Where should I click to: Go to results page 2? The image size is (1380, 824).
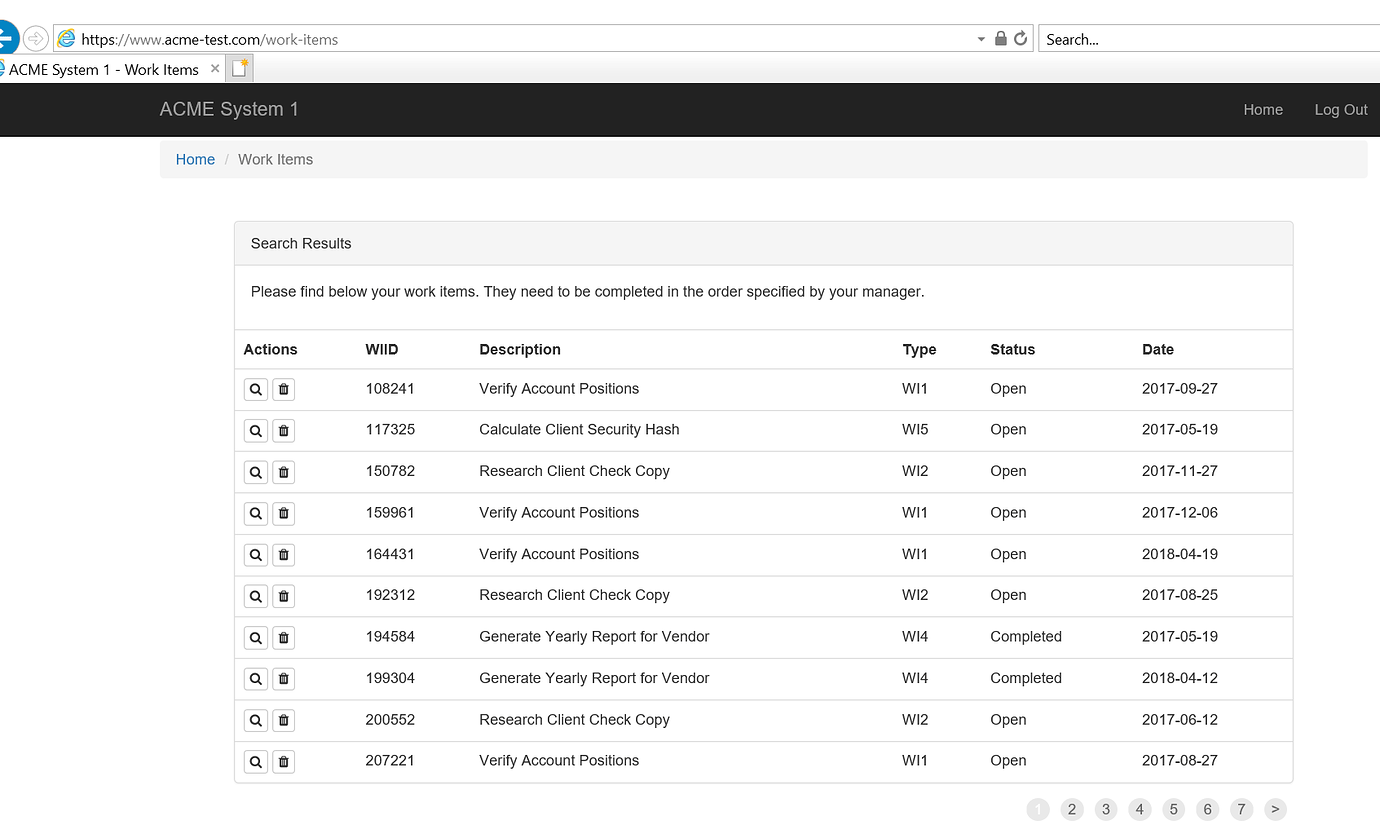[x=1072, y=809]
